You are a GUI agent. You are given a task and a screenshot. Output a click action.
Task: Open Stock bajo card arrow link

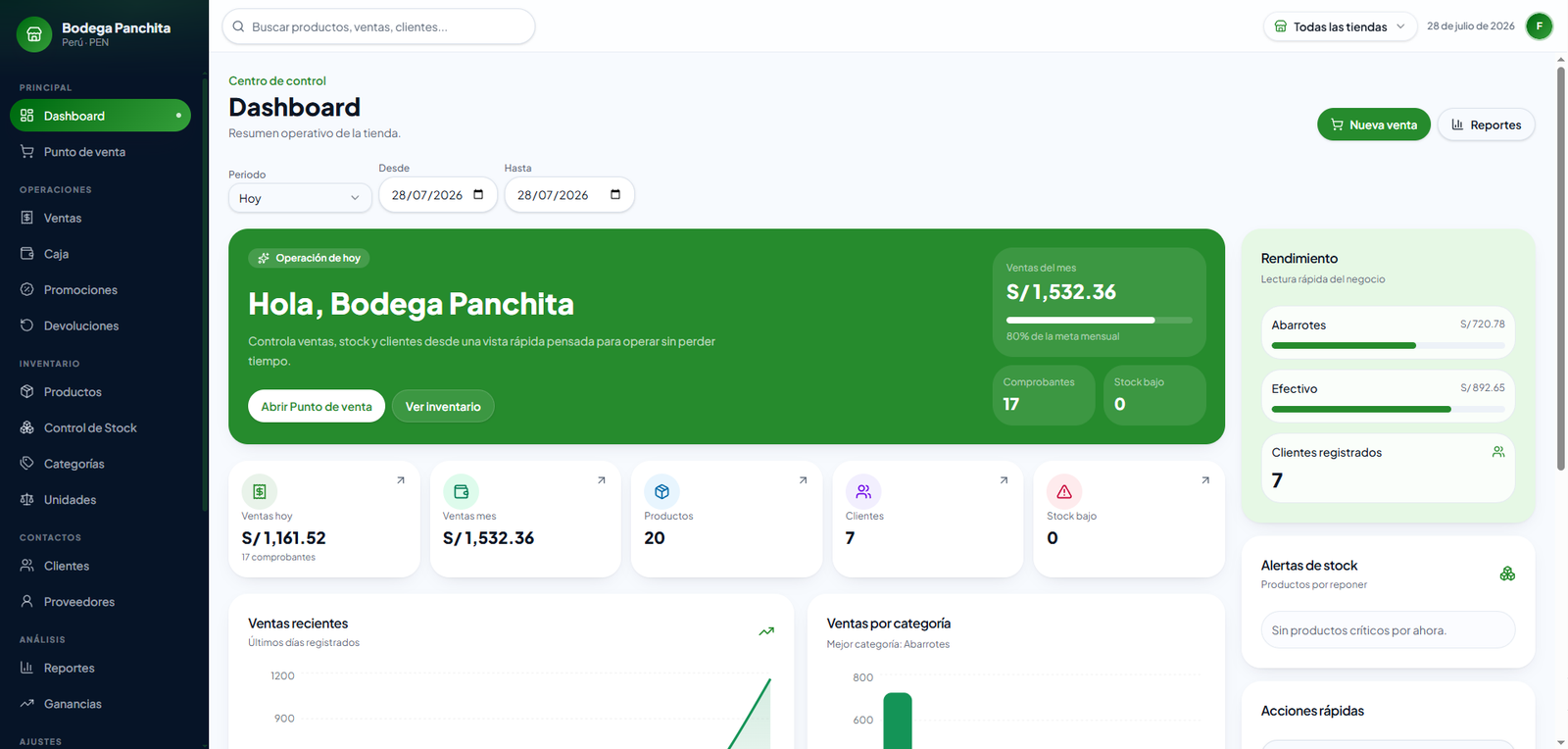[x=1205, y=480]
